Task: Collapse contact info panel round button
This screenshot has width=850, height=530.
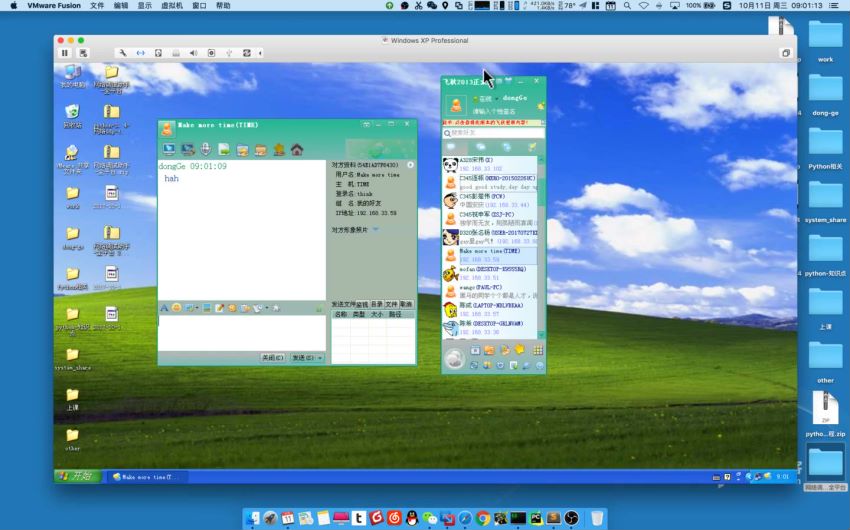Action: click(410, 165)
